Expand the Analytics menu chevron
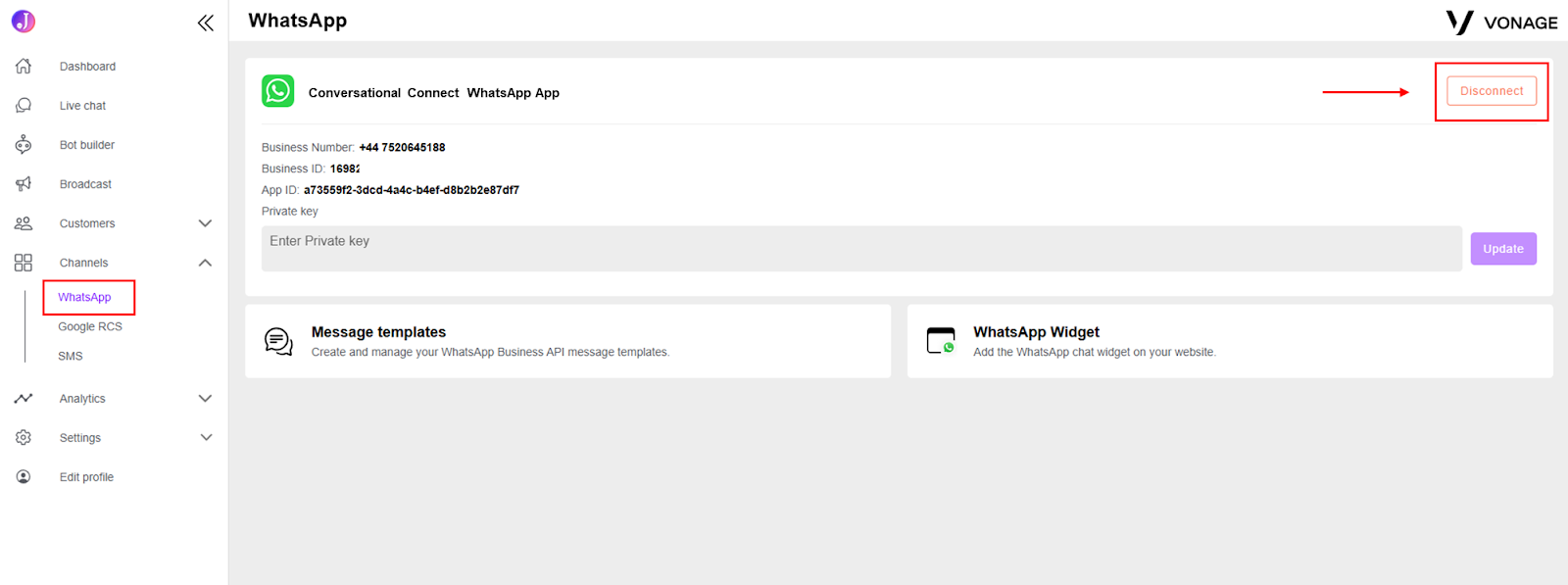This screenshot has height=585, width=1568. [x=205, y=398]
